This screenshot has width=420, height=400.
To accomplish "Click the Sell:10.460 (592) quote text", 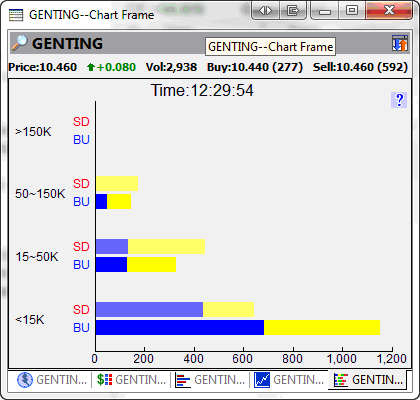I will [360, 67].
